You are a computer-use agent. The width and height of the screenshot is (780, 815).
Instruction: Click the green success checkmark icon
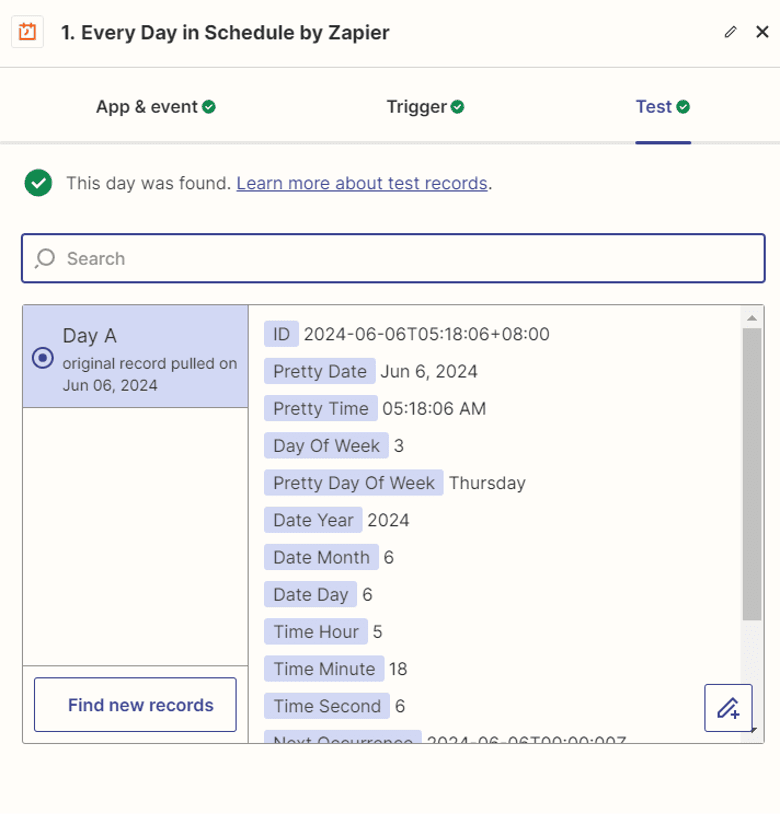38,183
